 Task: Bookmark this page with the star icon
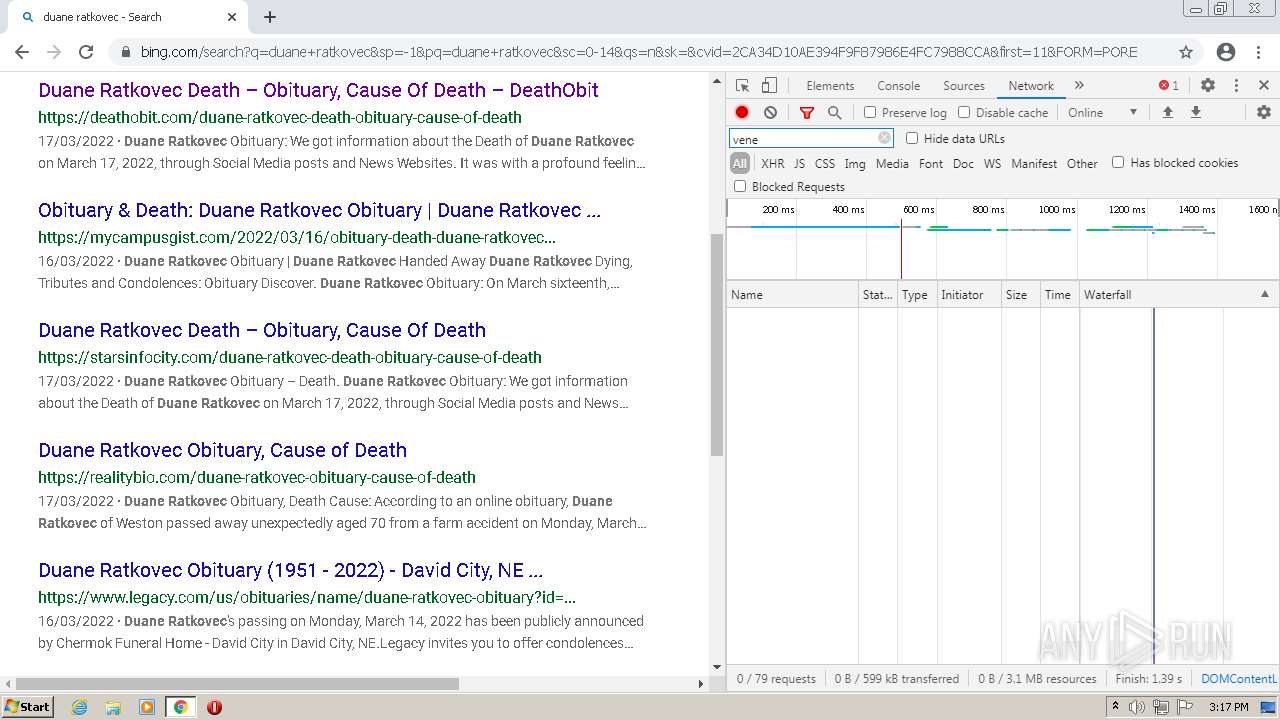(1186, 52)
